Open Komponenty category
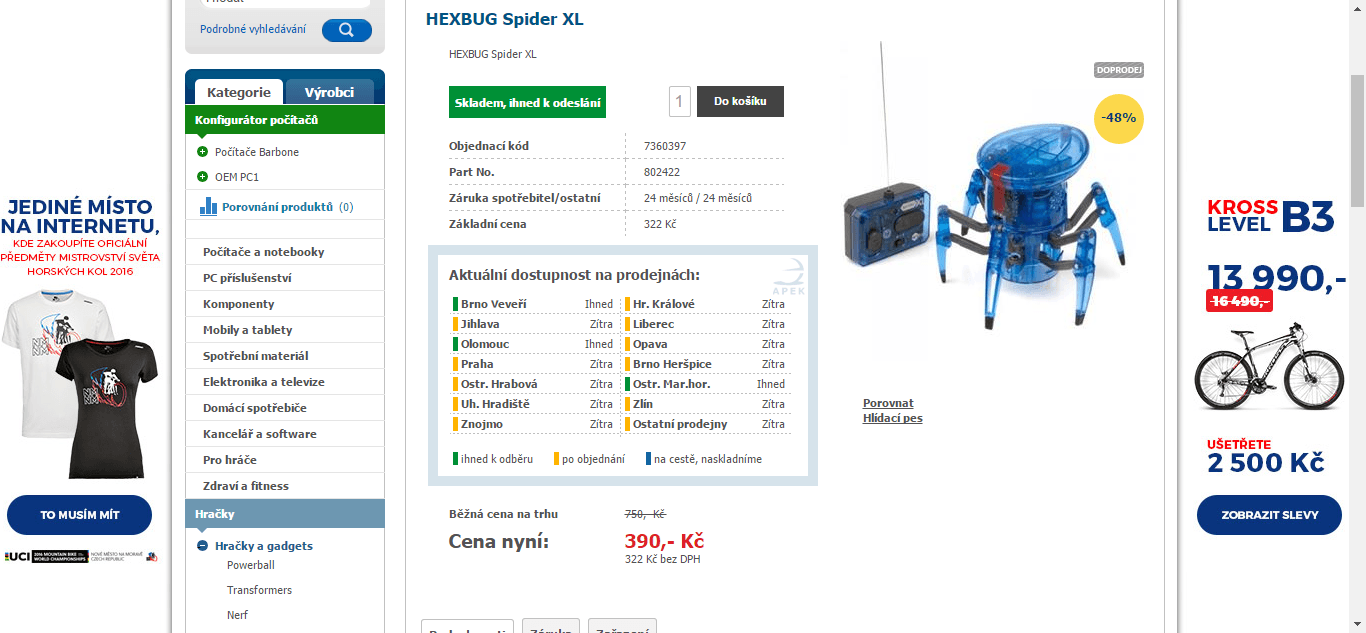1366x633 pixels. tap(285, 304)
